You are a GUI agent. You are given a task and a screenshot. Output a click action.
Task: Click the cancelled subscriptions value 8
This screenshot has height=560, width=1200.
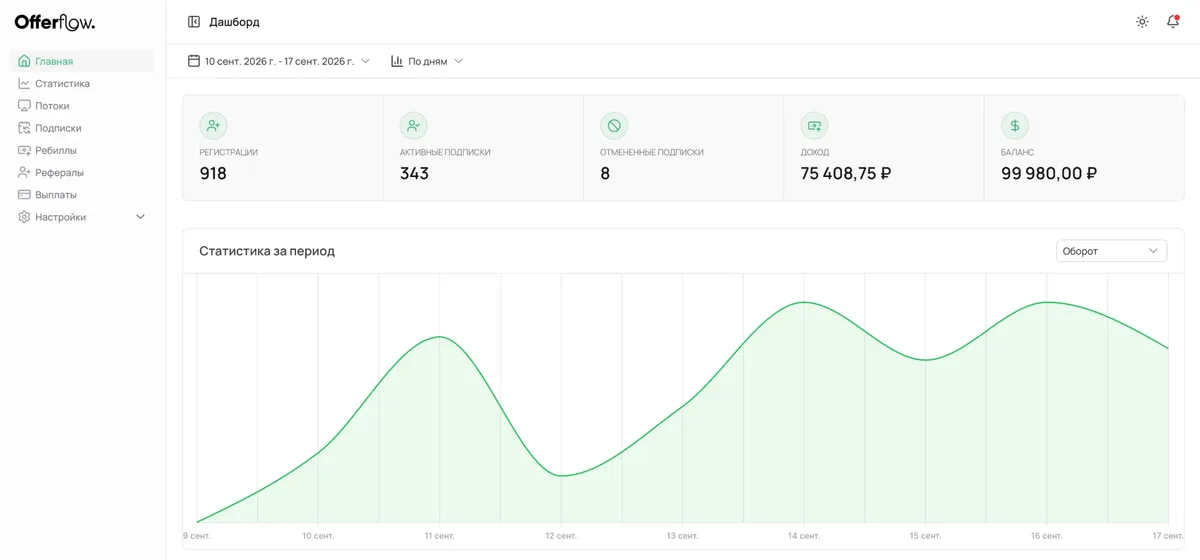[605, 173]
